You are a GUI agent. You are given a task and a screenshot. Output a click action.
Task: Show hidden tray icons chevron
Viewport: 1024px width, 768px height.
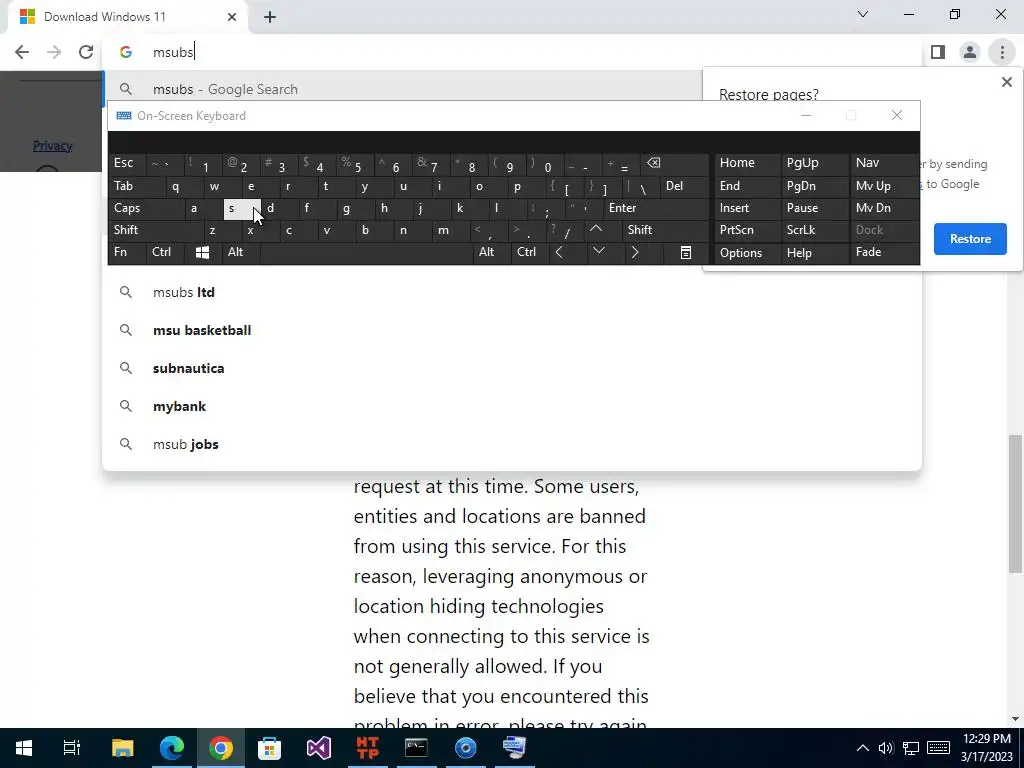[863, 748]
